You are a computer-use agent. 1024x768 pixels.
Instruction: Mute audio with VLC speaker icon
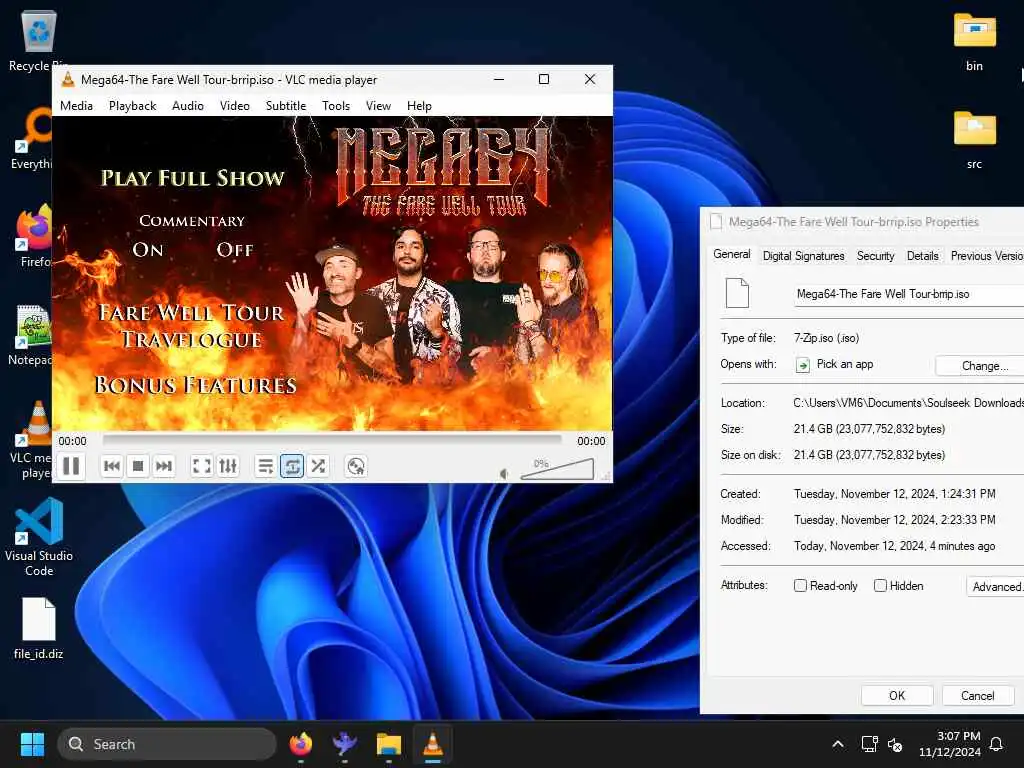point(504,473)
